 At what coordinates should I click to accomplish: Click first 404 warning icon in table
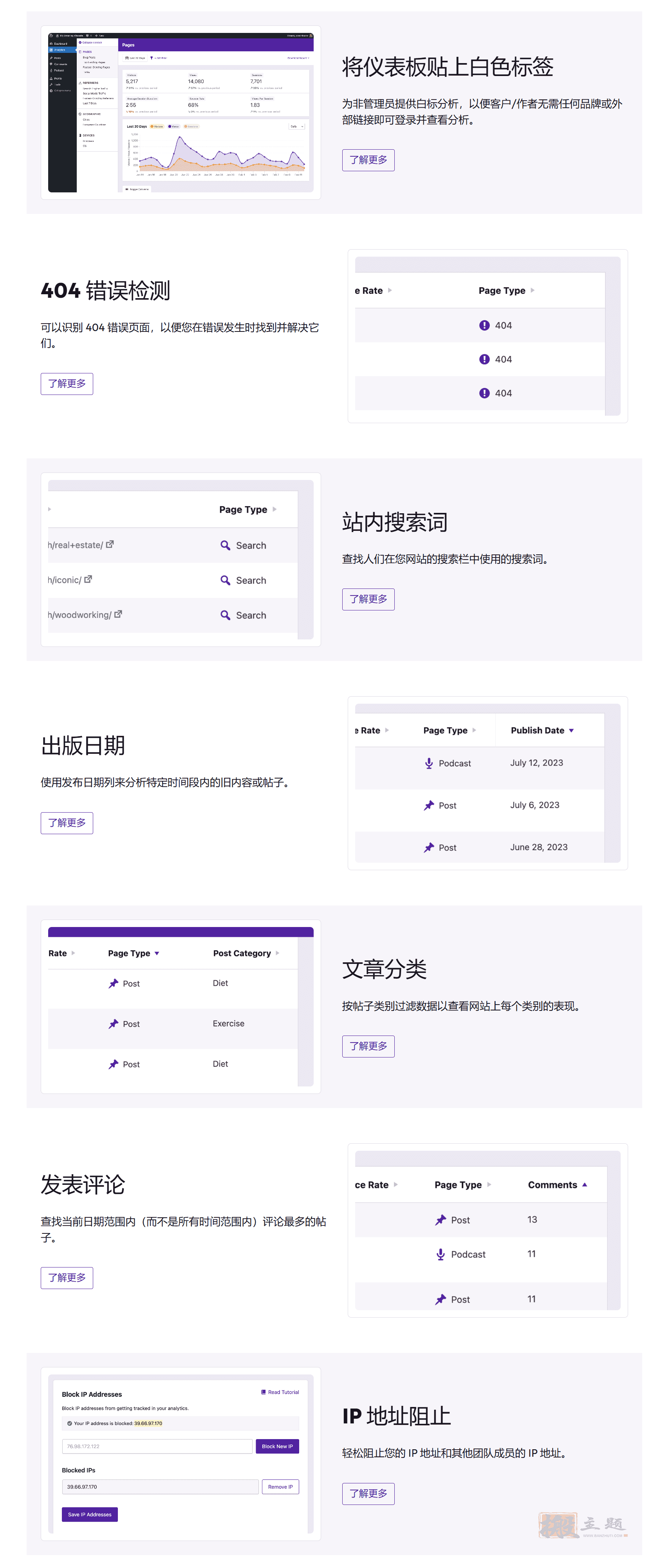(x=484, y=326)
